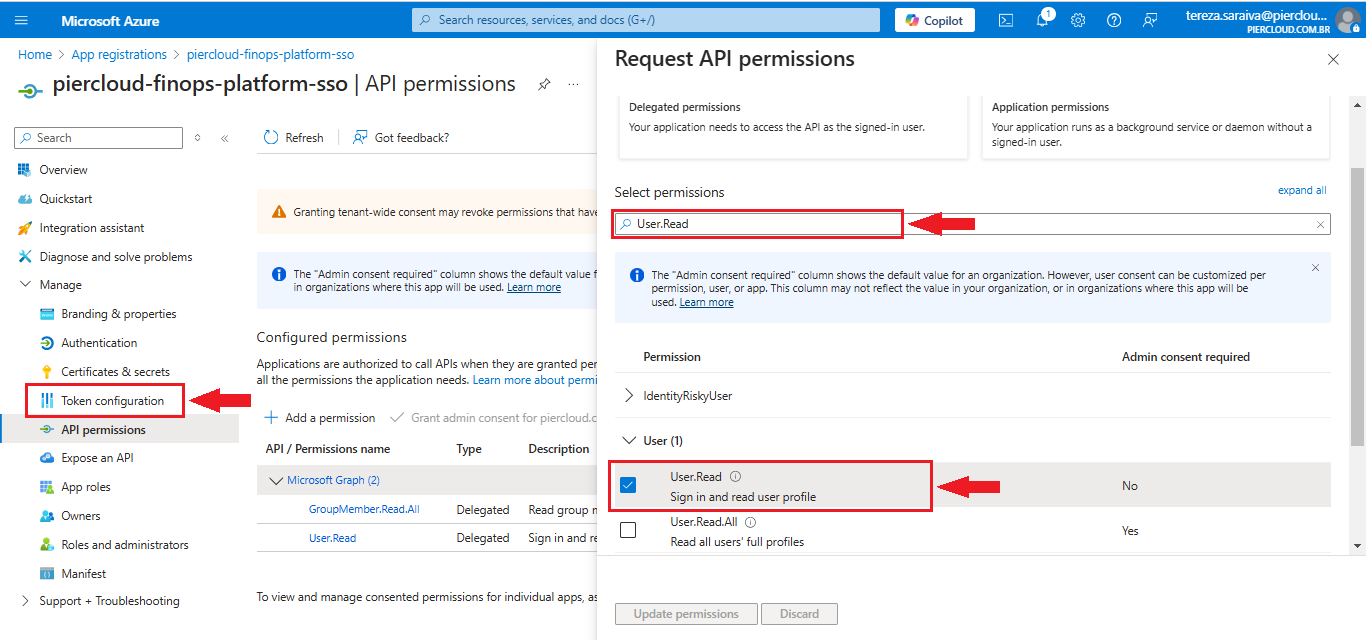Collapse the User (1) permission group
This screenshot has height=640, width=1366.
pyautogui.click(x=629, y=440)
